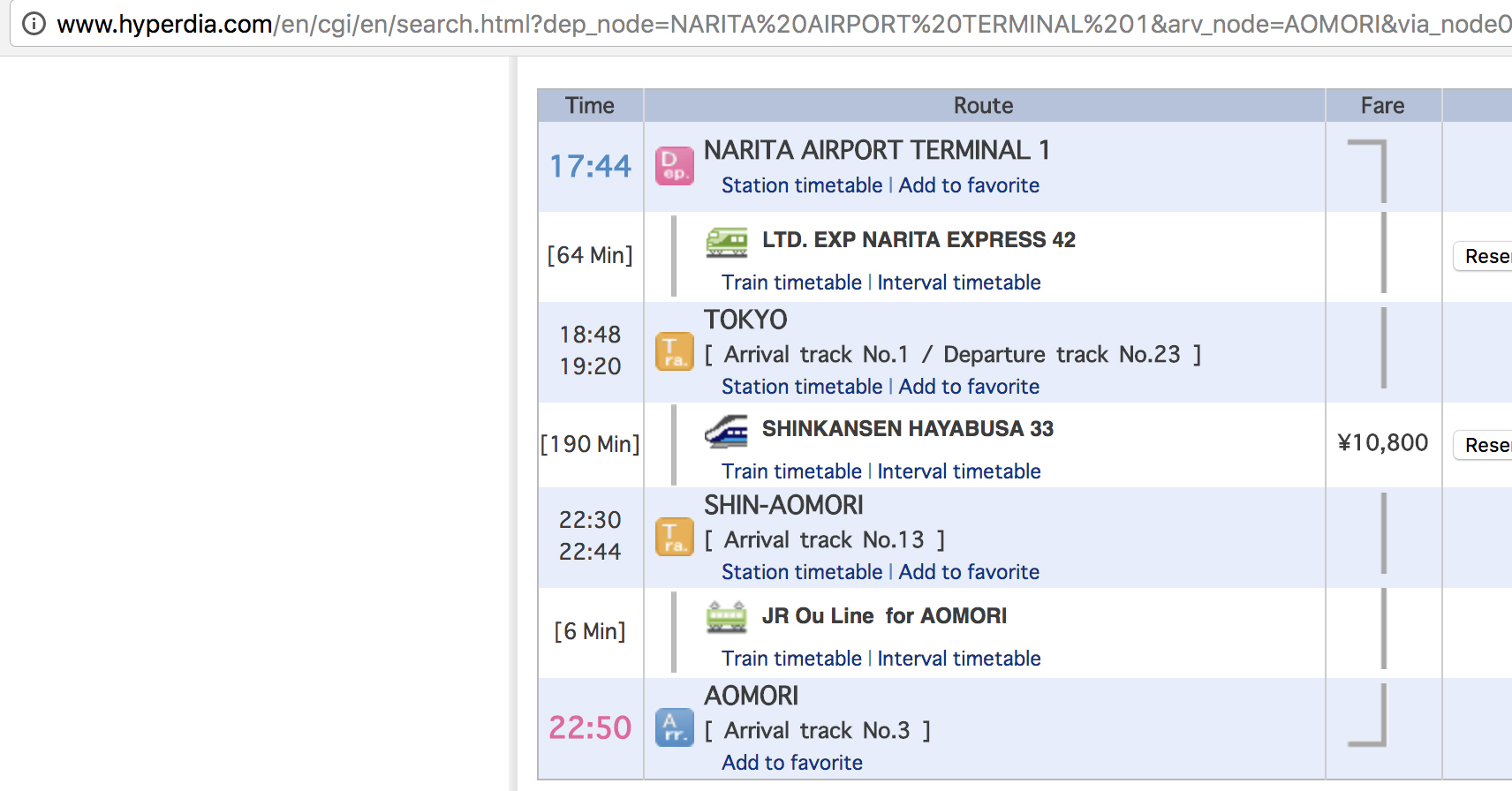Click the site info icon in the address bar
Image resolution: width=1512 pixels, height=791 pixels.
coord(34,23)
